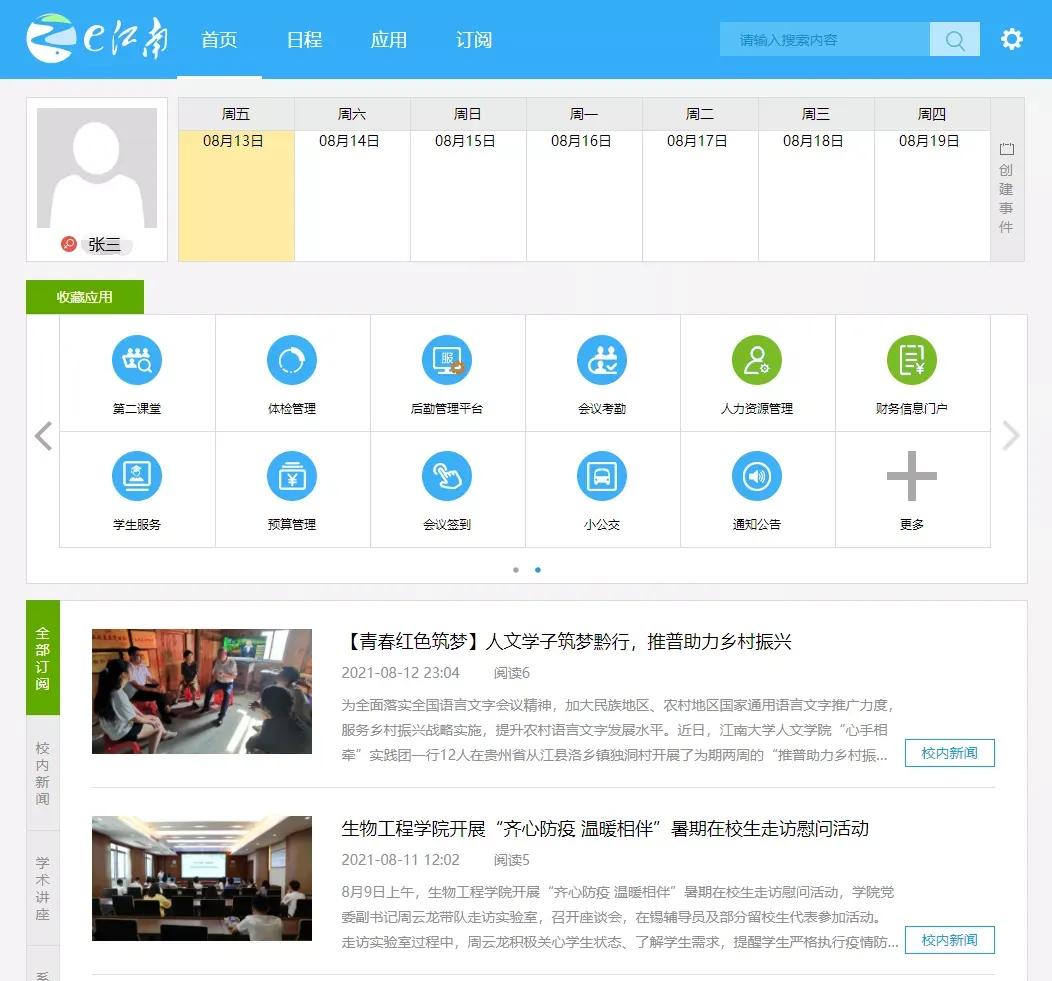Image resolution: width=1052 pixels, height=981 pixels.
Task: Open 会议考勤 from favorite apps
Action: [602, 372]
